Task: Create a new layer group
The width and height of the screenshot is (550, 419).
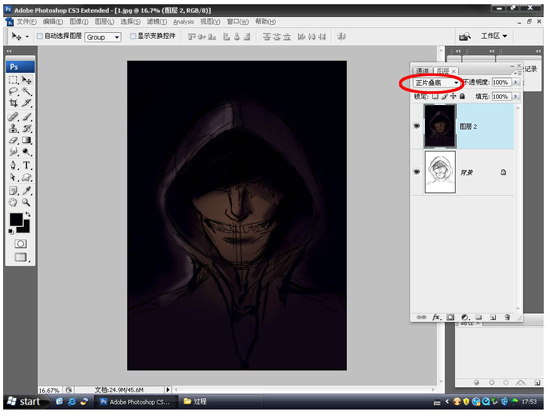Action: coord(479,317)
